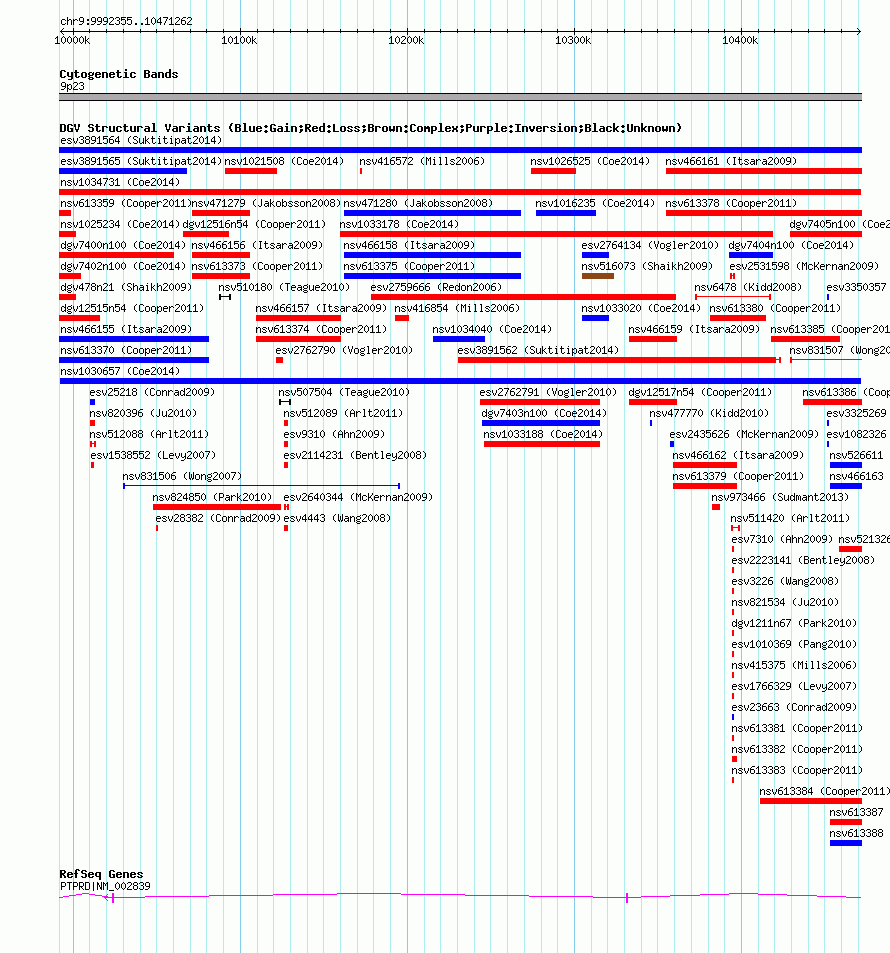Click chr9:9992355..10471262 region label
Screen dimensions: 890x953
point(126,21)
